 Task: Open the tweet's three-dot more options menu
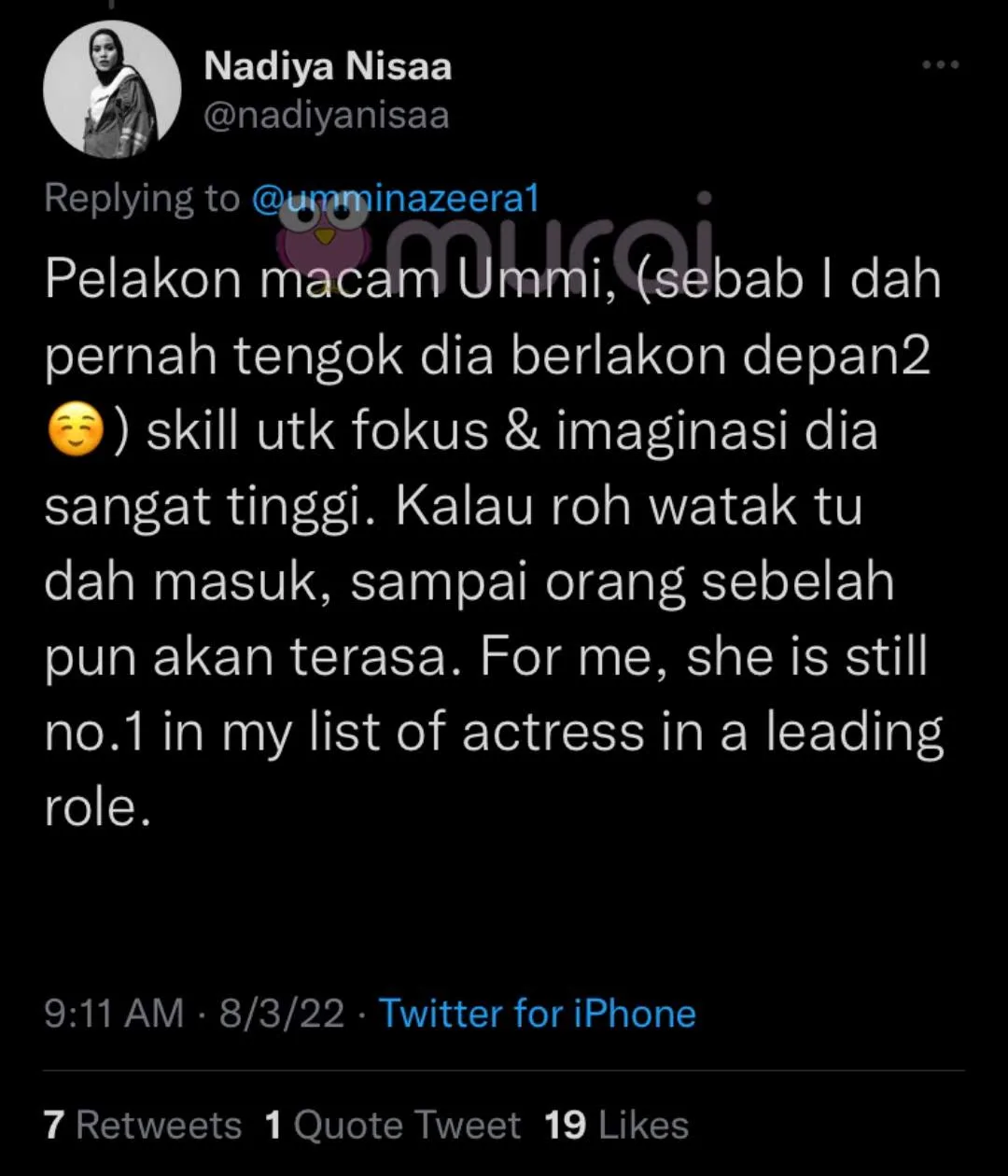[x=940, y=65]
